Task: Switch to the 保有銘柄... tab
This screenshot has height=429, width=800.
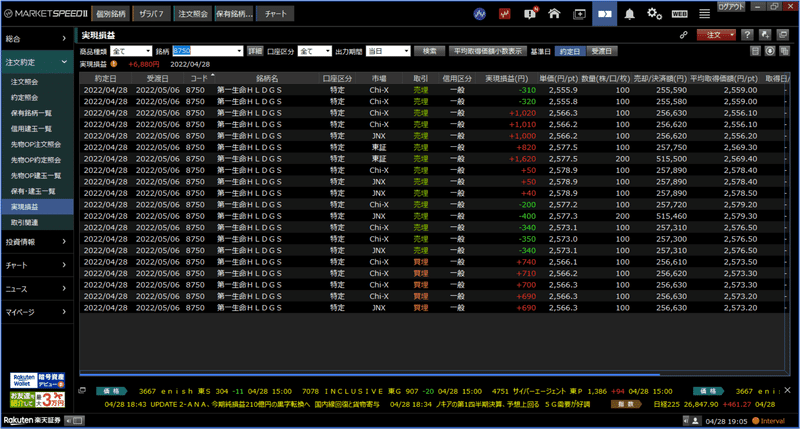Action: click(234, 14)
